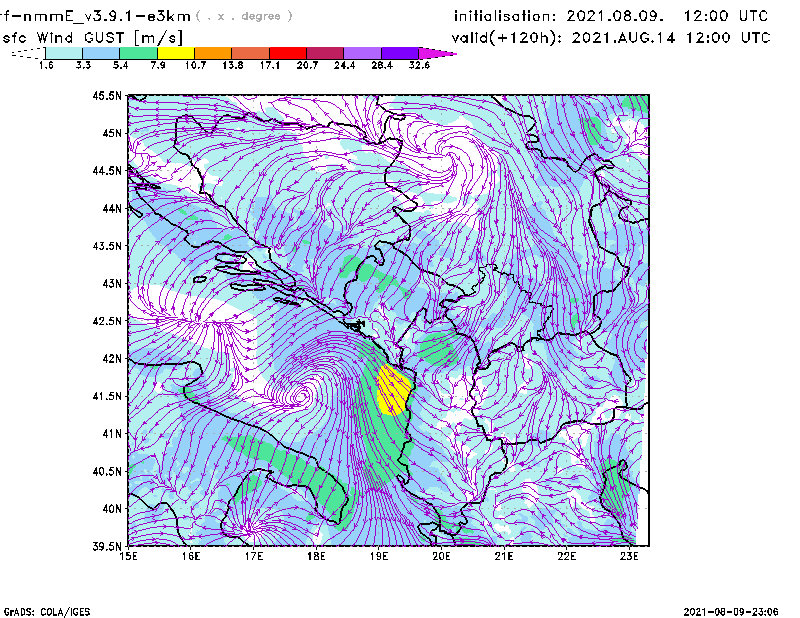Click the initialisation date line
Image resolution: width=800 pixels, height=618 pixels.
point(611,16)
